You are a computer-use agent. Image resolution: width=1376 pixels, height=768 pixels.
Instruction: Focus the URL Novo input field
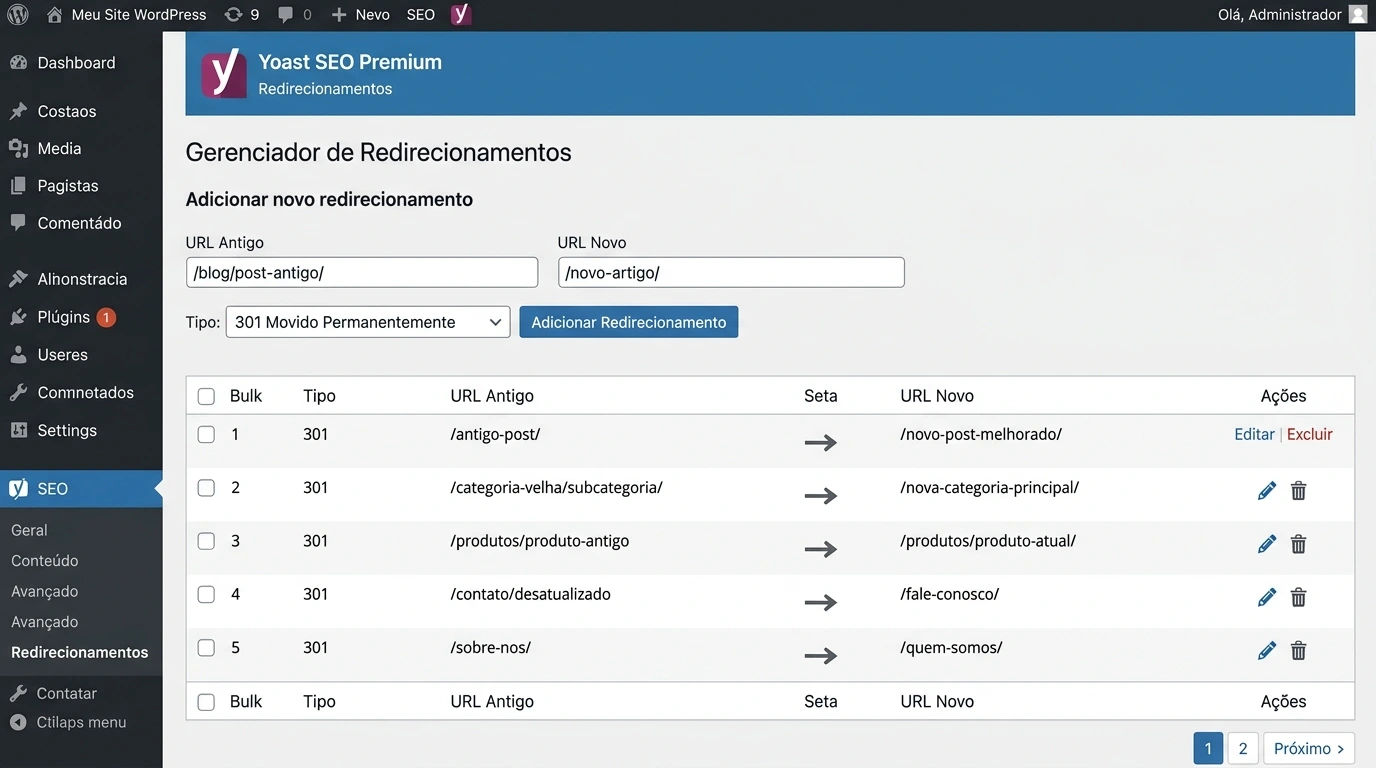pyautogui.click(x=731, y=272)
